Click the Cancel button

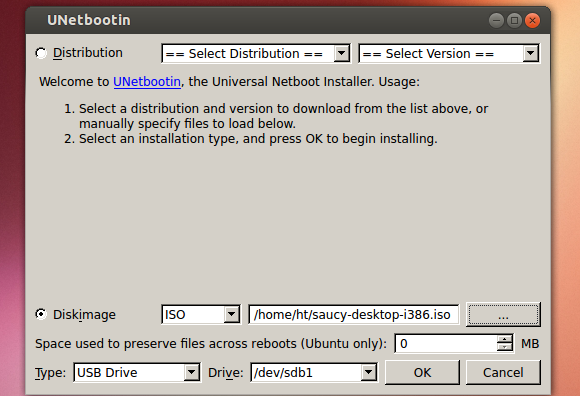(503, 372)
